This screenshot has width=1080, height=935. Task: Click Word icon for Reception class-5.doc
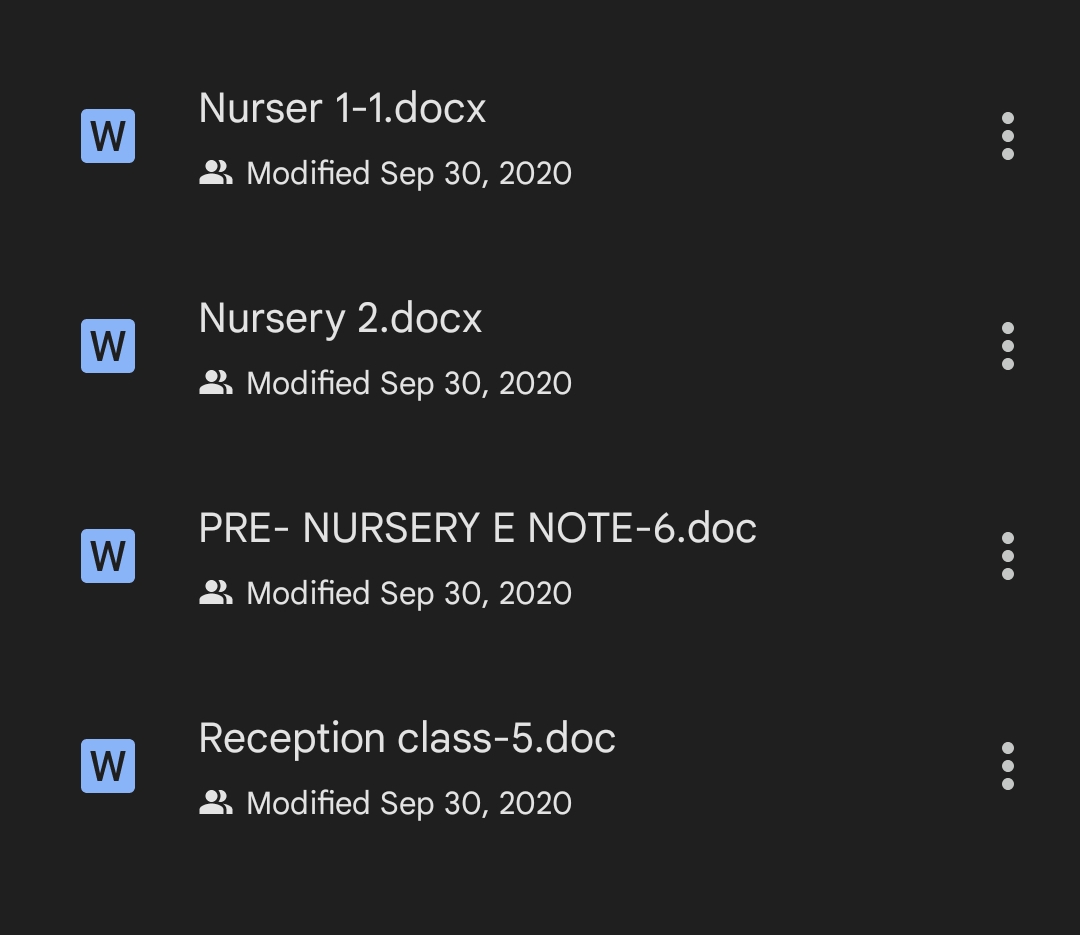tap(108, 766)
